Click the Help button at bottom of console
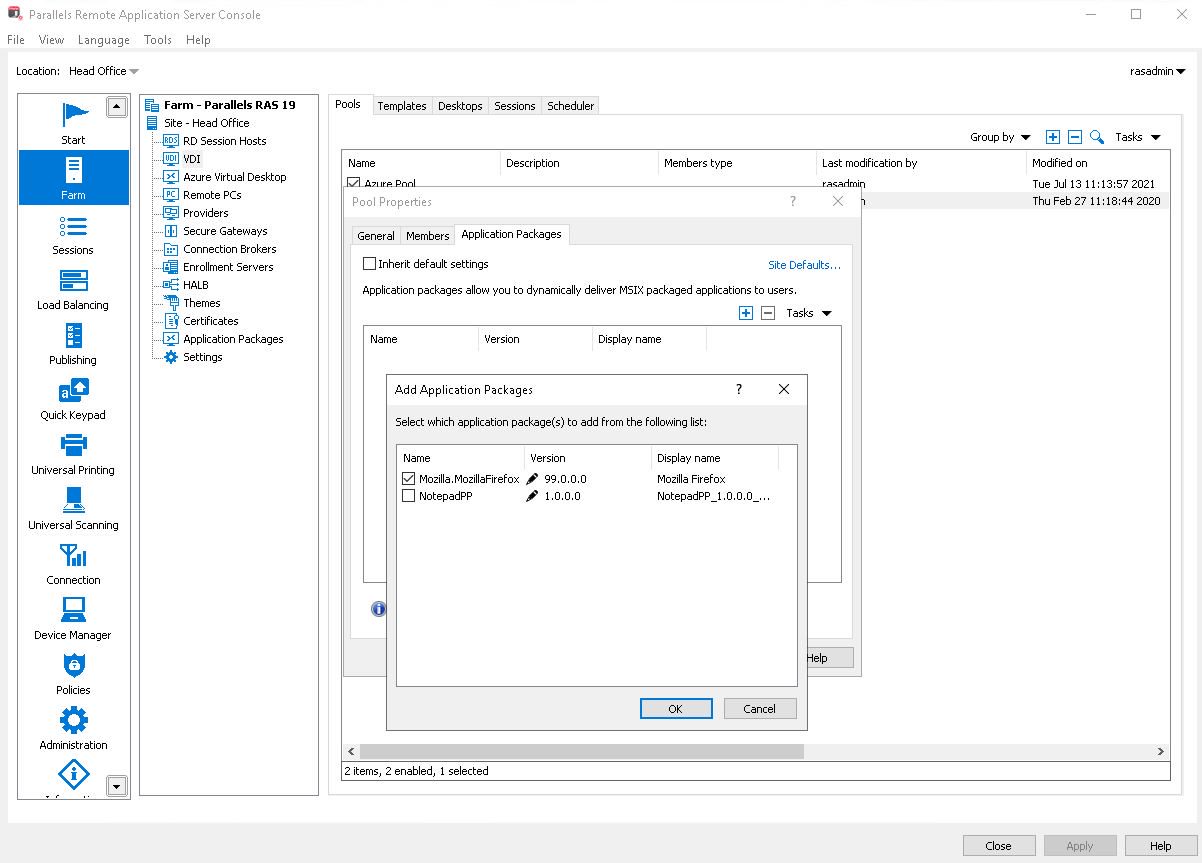 1160,845
